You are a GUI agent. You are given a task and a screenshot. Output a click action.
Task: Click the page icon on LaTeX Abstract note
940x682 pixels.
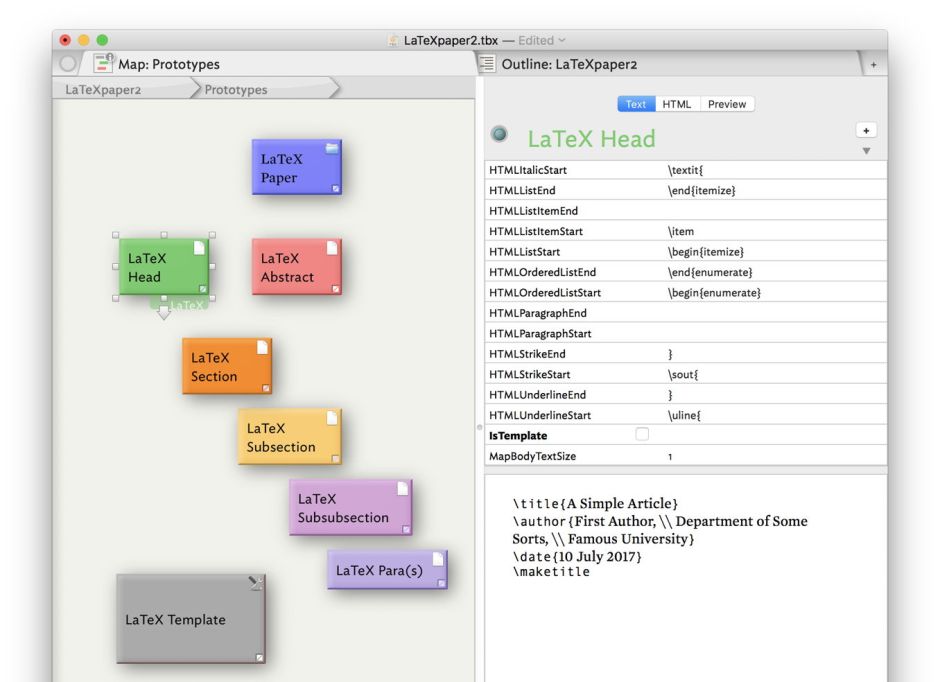[331, 248]
